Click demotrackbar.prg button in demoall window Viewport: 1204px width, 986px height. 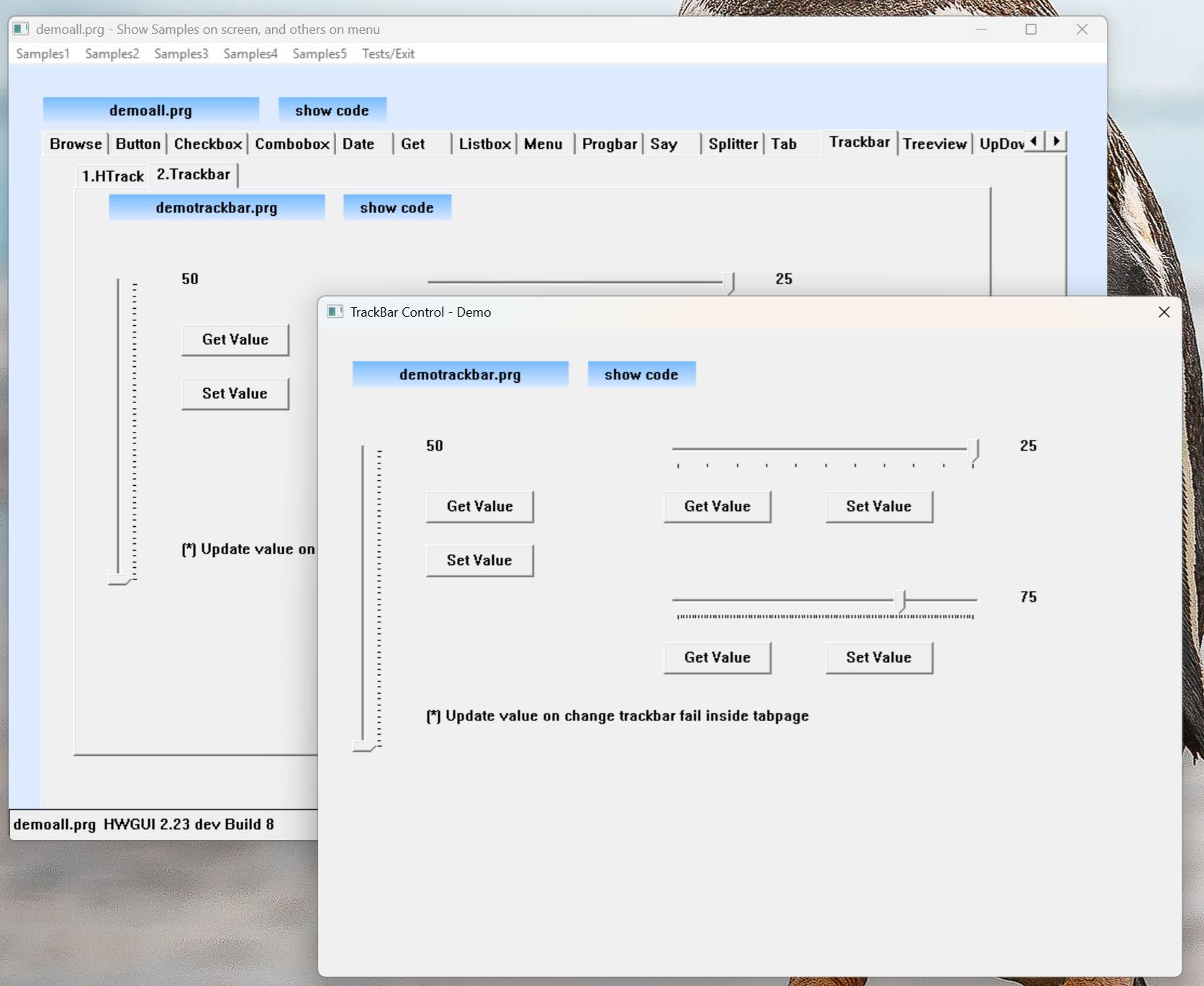point(217,207)
